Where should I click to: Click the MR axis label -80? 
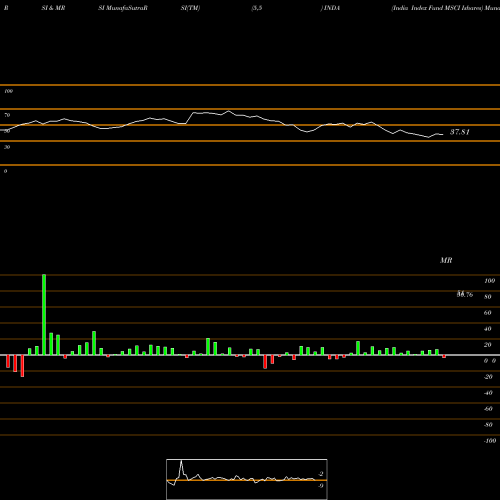tap(488, 425)
